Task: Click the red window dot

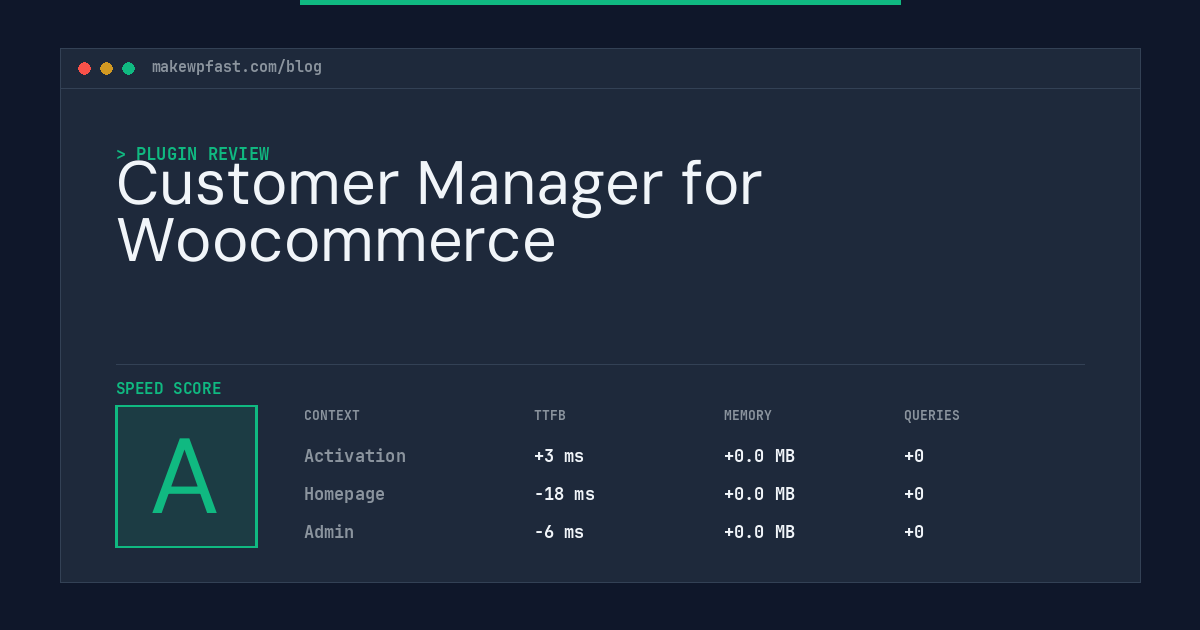Action: (85, 68)
